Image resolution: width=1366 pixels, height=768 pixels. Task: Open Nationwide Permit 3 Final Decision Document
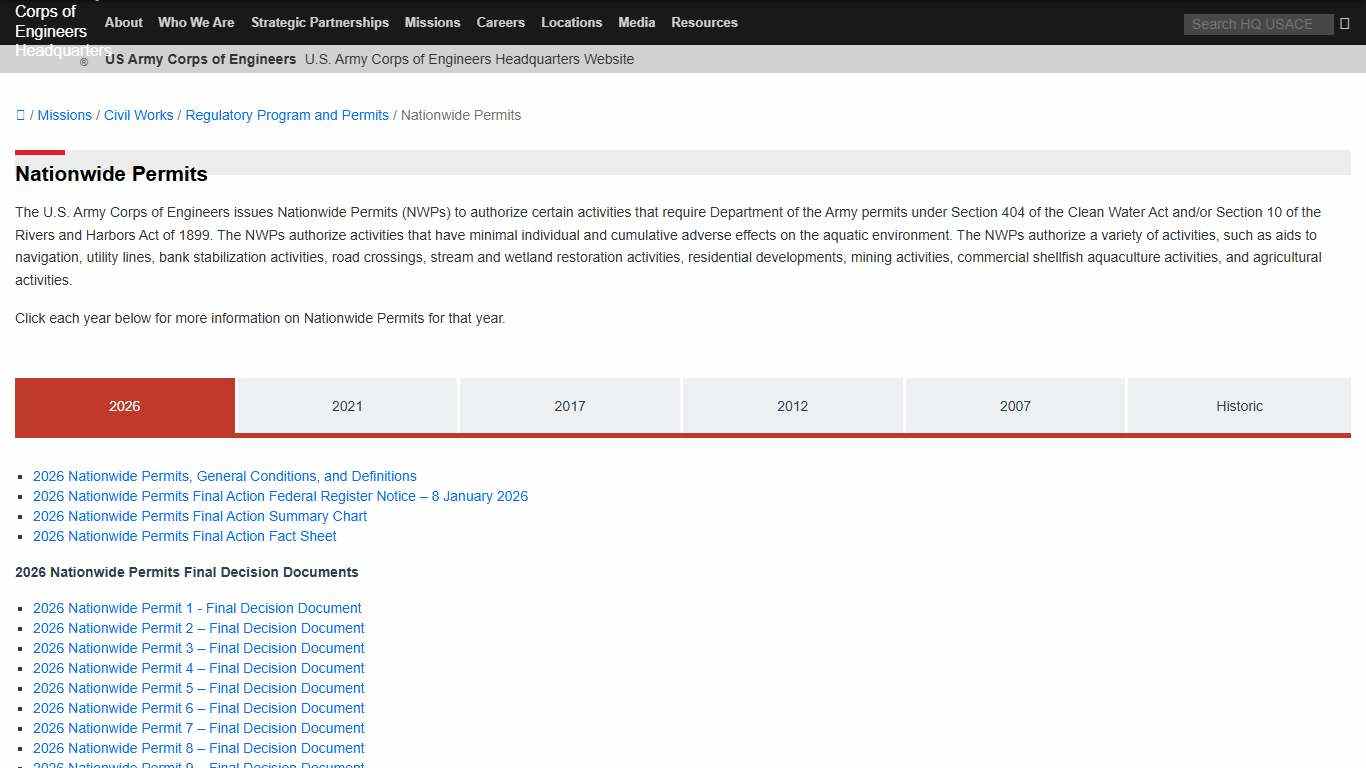198,648
